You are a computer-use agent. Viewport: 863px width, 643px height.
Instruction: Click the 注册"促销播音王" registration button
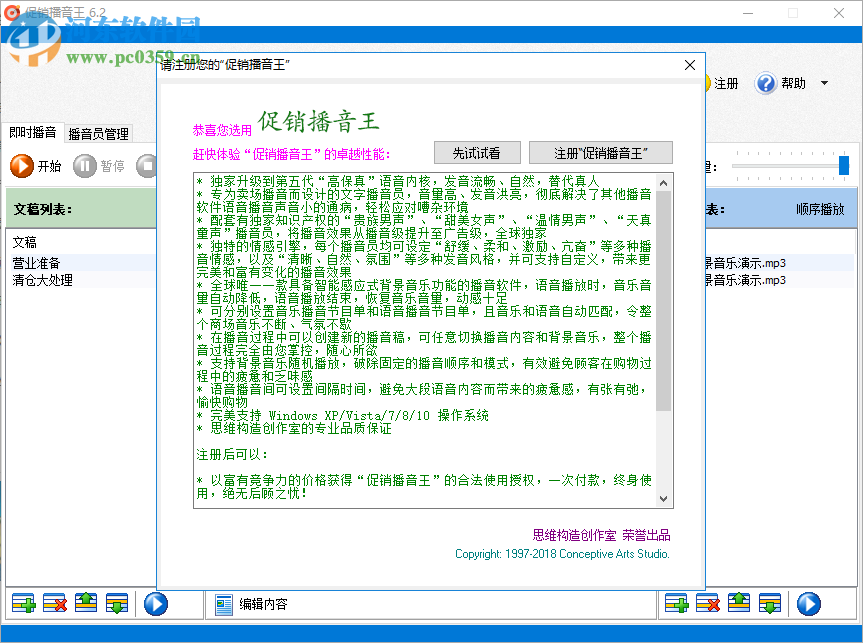601,152
